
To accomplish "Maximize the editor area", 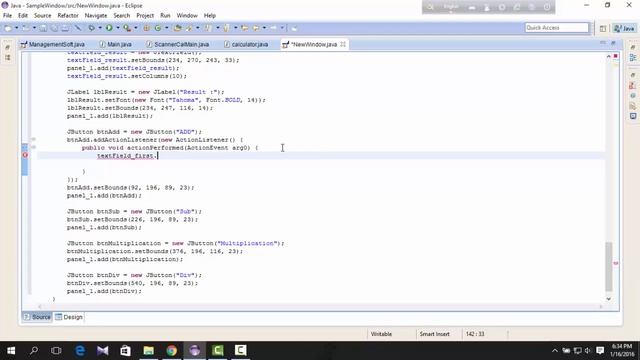I will [x=613, y=43].
